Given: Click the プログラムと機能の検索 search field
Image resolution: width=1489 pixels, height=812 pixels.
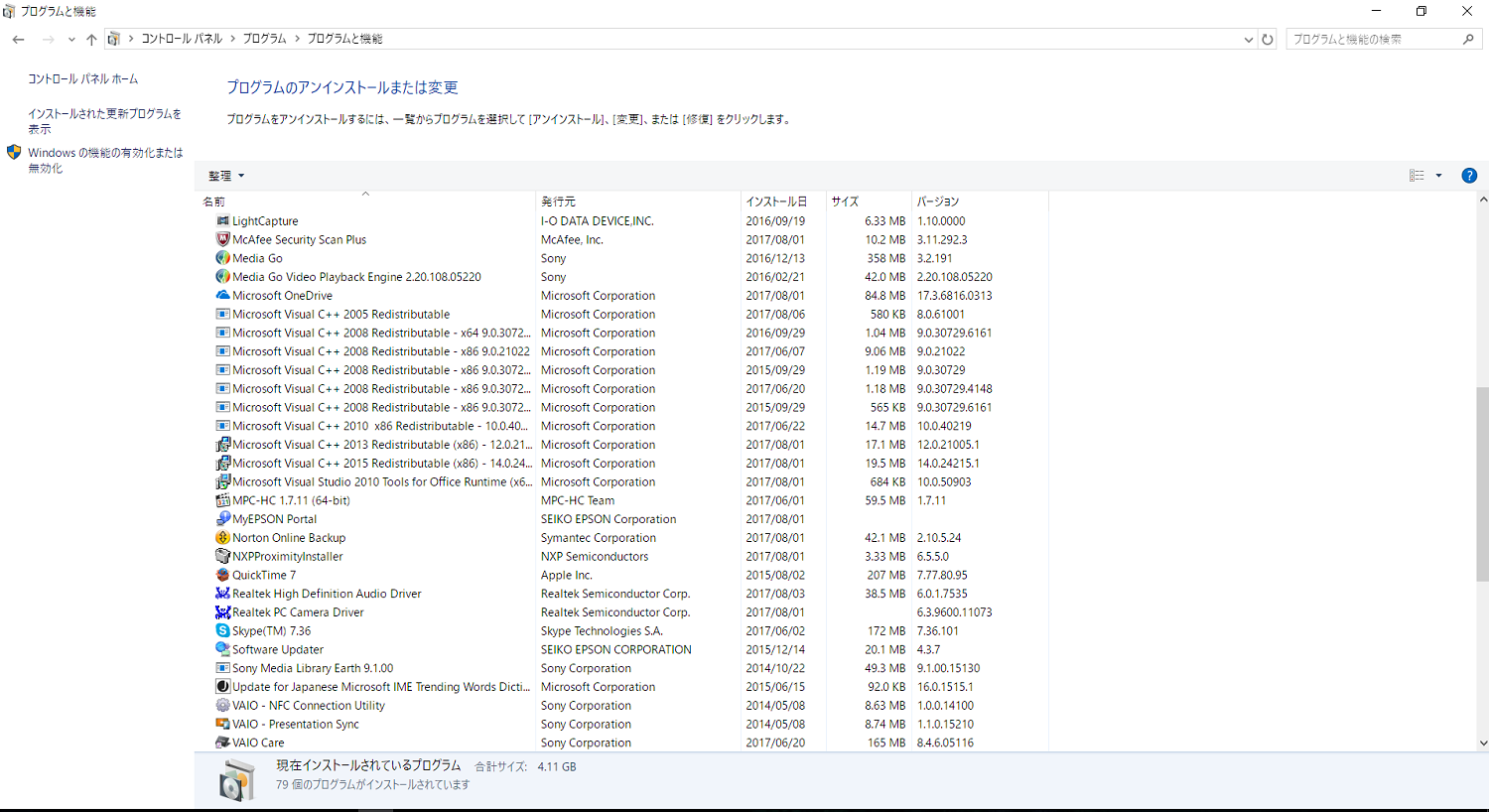Looking at the screenshot, I should tap(1375, 39).
